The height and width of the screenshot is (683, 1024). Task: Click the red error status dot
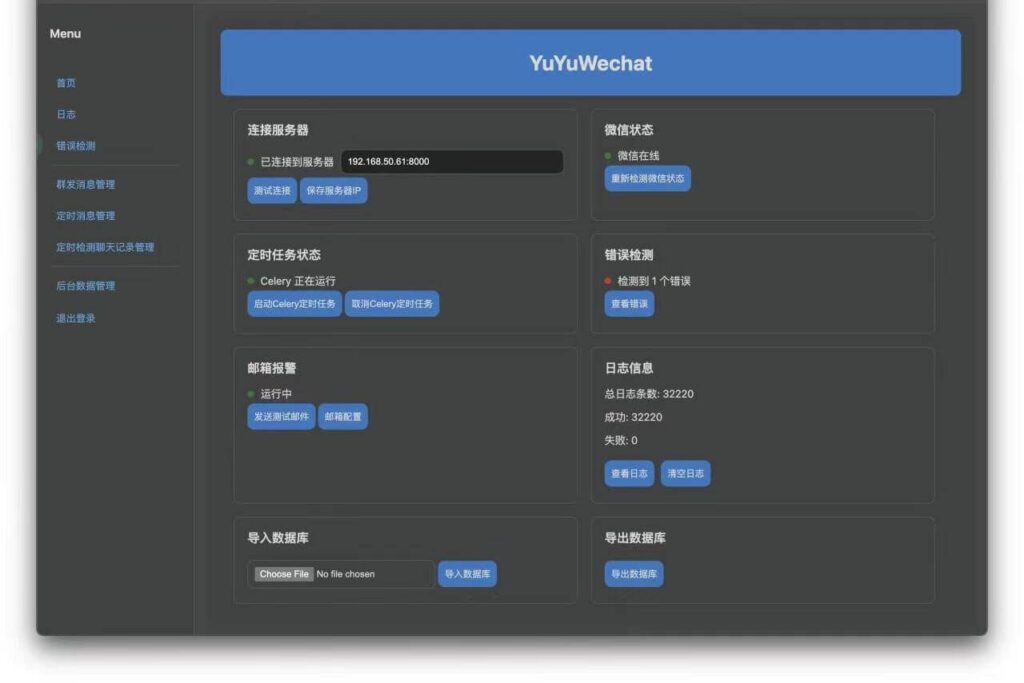[x=608, y=281]
